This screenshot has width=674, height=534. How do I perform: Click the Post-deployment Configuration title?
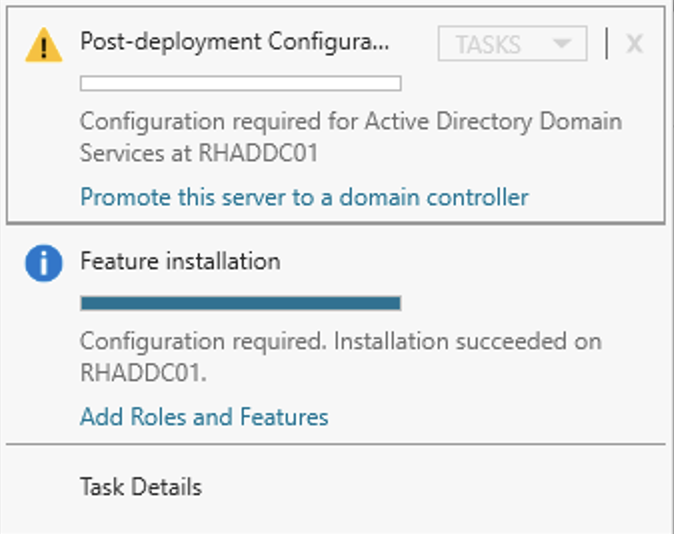pyautogui.click(x=235, y=42)
